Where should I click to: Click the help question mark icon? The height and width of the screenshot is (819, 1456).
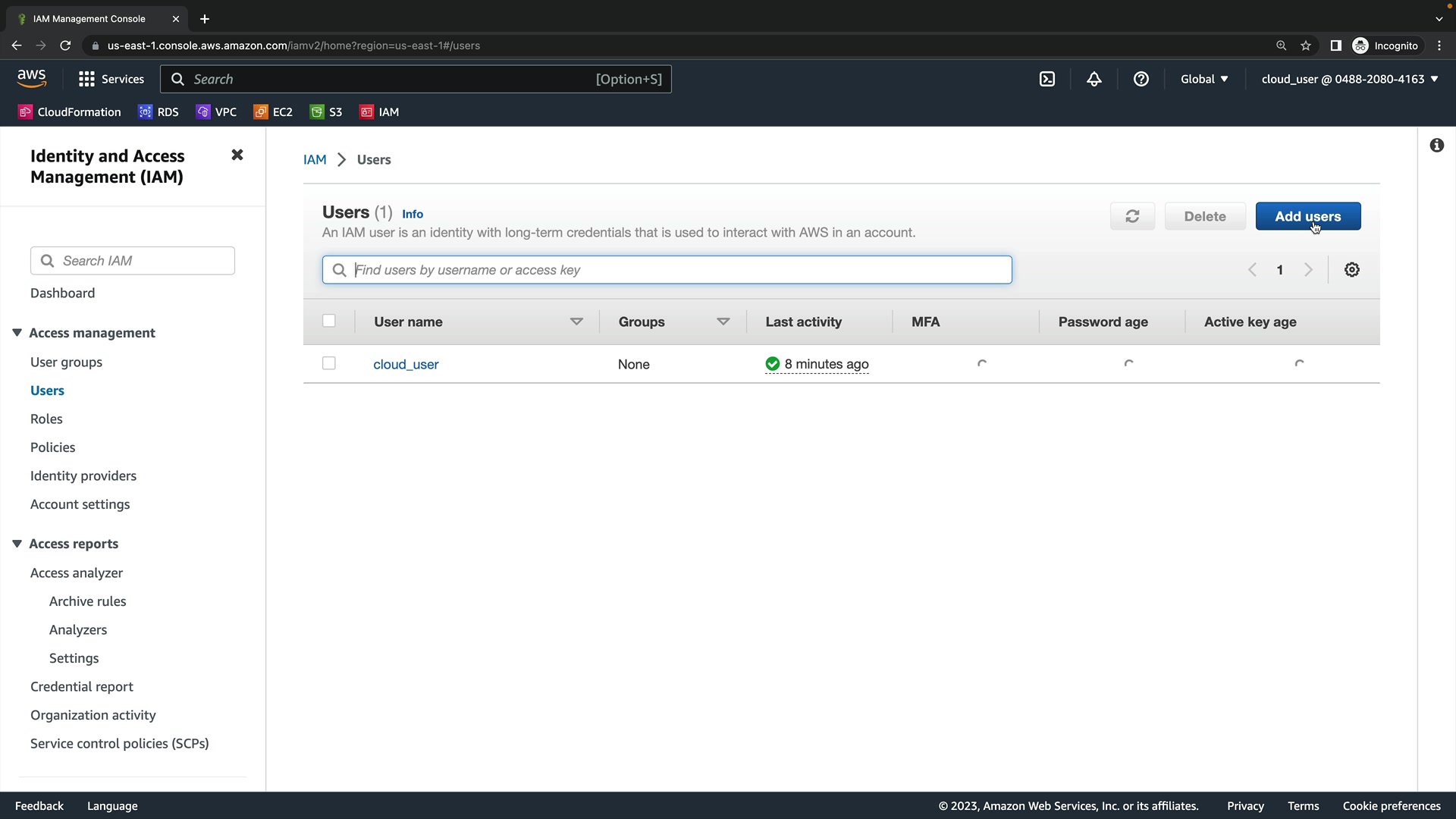coord(1141,79)
